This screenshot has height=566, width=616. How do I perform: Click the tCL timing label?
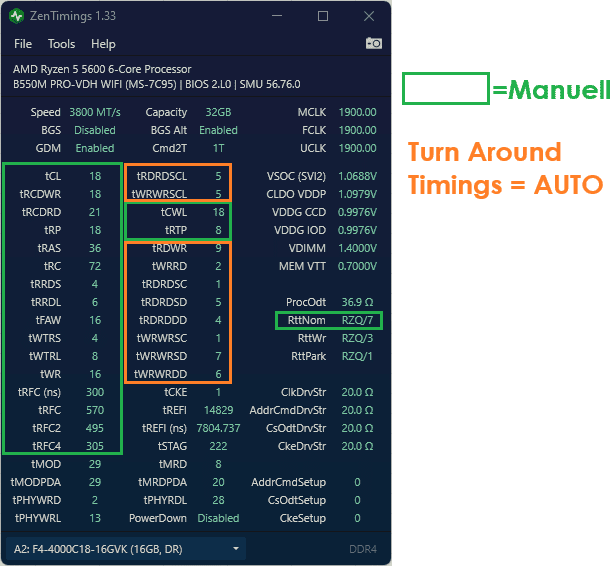pyautogui.click(x=53, y=176)
